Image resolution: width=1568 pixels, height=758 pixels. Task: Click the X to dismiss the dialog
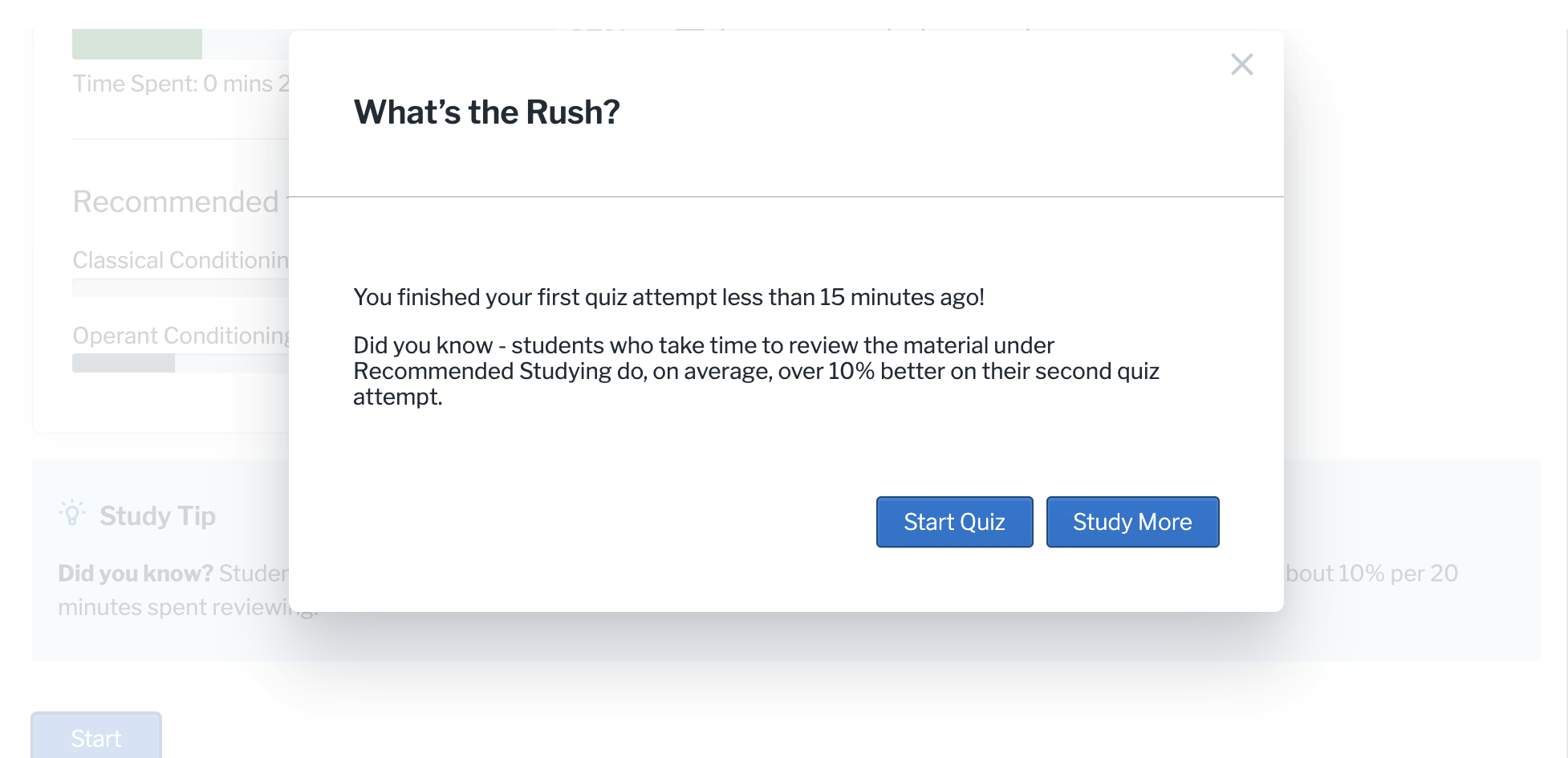tap(1242, 65)
